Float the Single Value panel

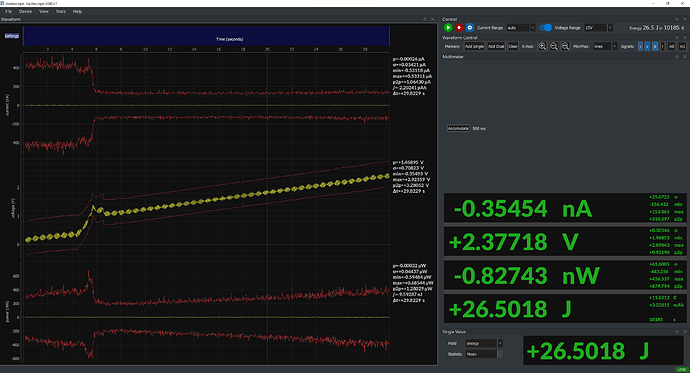coord(677,332)
